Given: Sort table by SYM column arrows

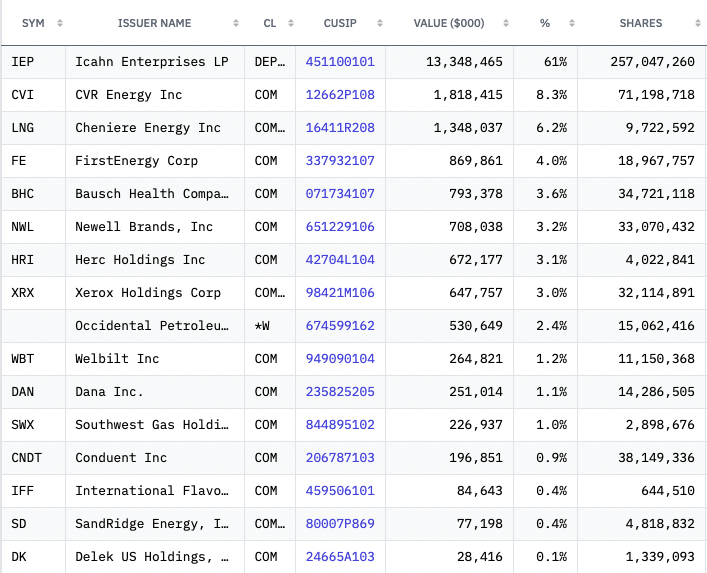Looking at the screenshot, I should (x=60, y=23).
